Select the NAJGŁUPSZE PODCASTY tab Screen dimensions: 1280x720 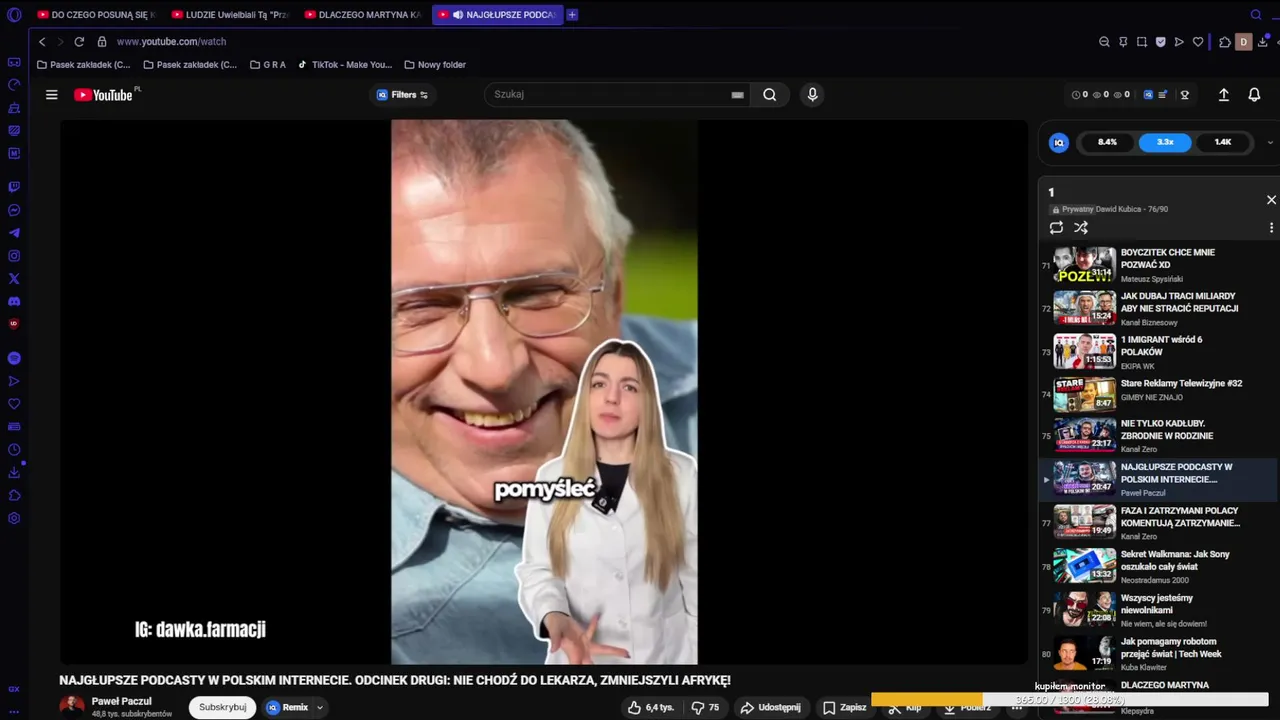coord(497,15)
